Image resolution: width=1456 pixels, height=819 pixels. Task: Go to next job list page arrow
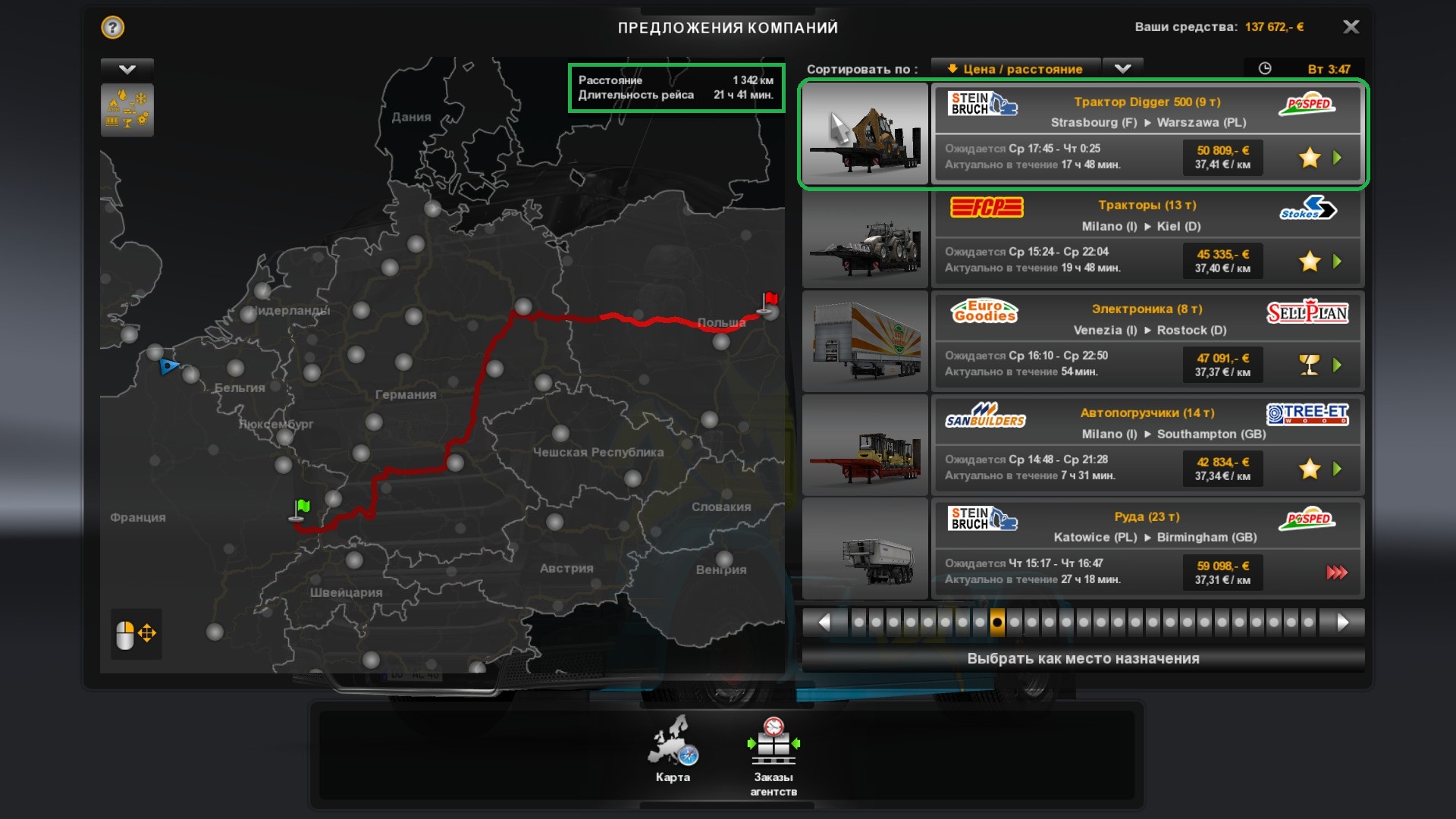click(1341, 623)
